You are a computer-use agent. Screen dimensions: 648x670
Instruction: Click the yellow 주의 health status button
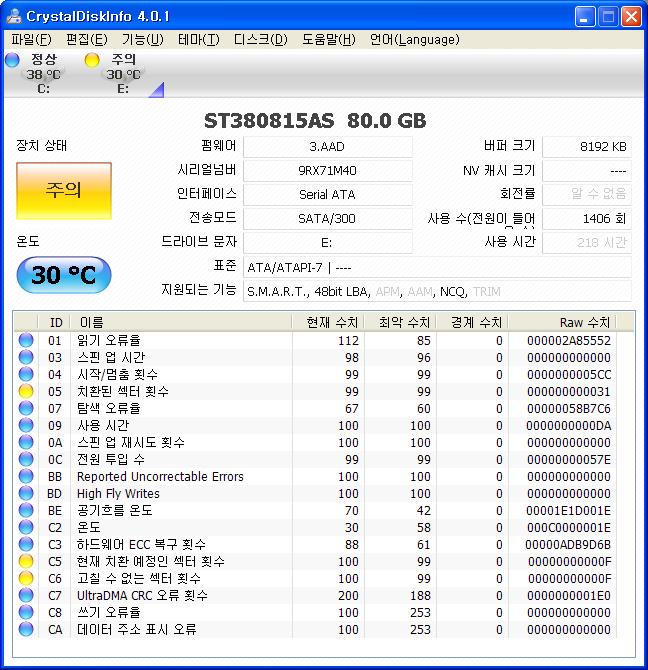click(64, 191)
